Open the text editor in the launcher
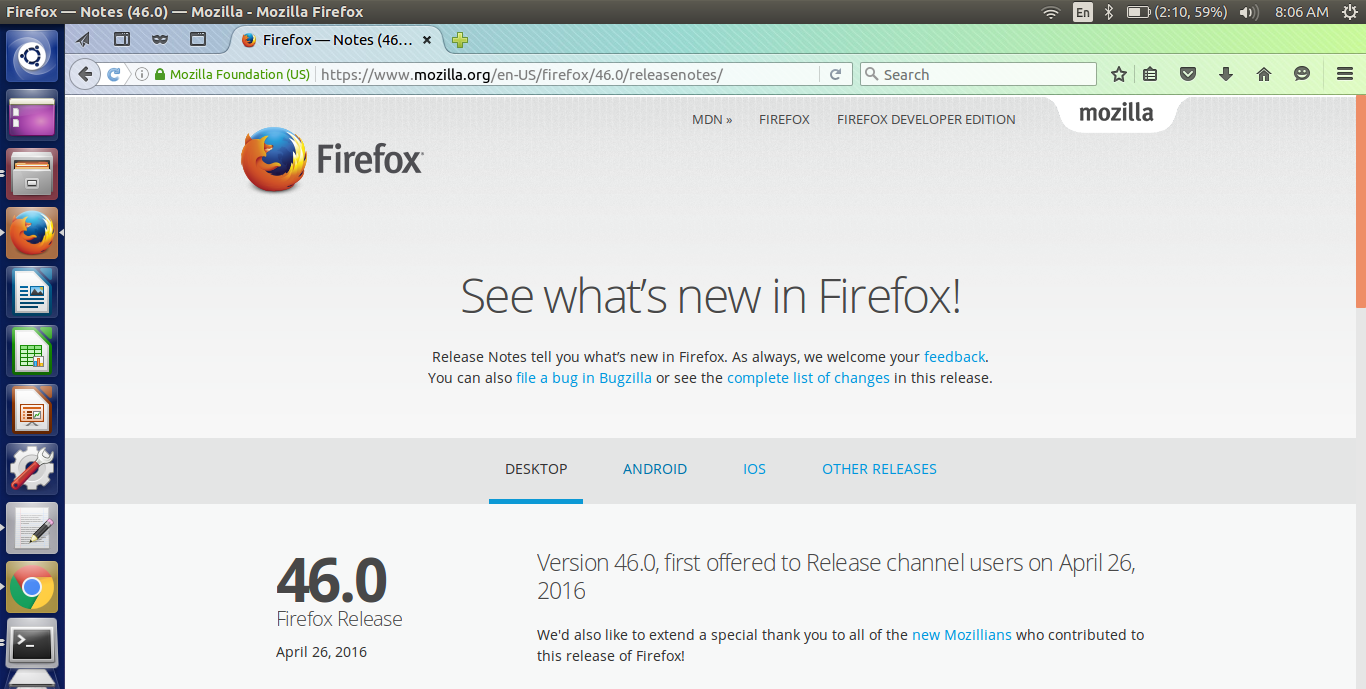Screen dimensions: 1366x689 tap(32, 528)
